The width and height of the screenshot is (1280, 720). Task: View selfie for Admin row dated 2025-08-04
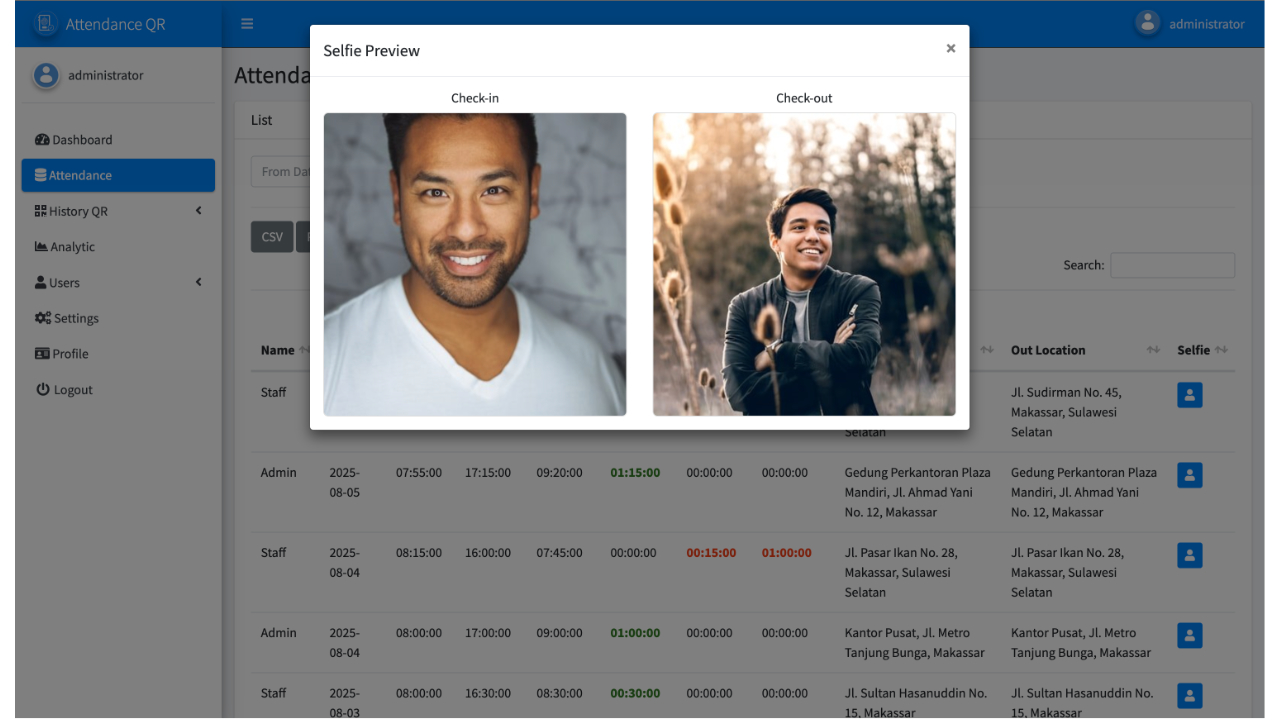pyautogui.click(x=1190, y=635)
